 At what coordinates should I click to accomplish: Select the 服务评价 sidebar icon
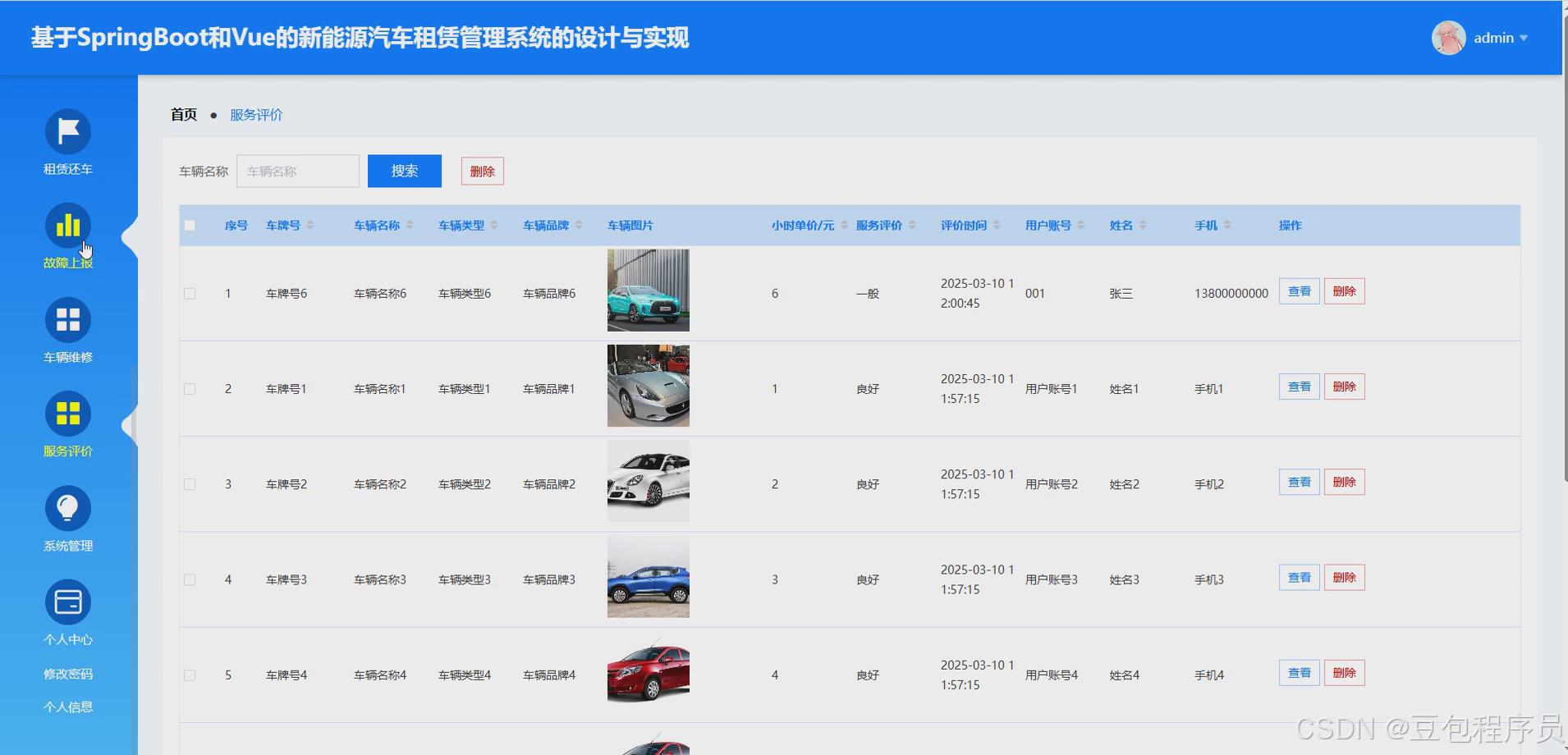click(x=67, y=414)
